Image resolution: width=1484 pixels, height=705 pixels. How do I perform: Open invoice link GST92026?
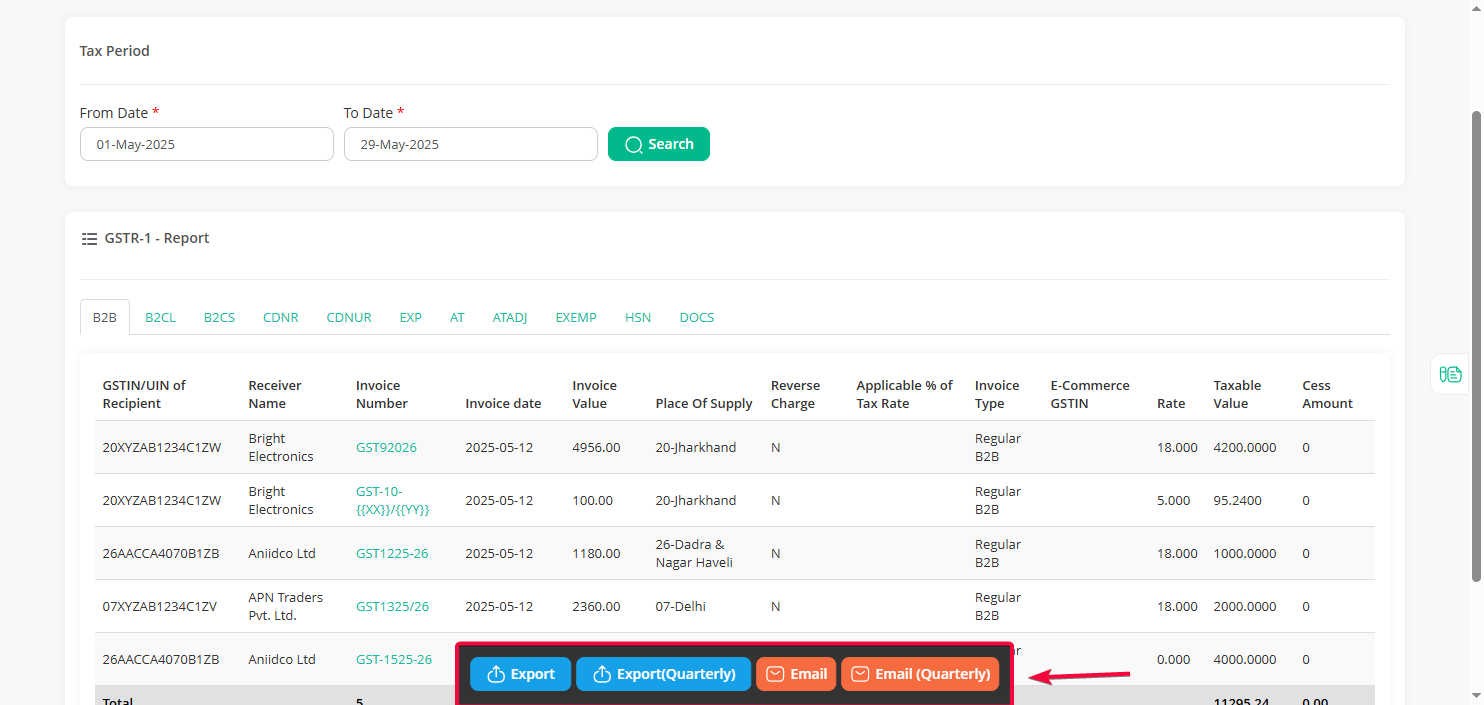pyautogui.click(x=386, y=447)
